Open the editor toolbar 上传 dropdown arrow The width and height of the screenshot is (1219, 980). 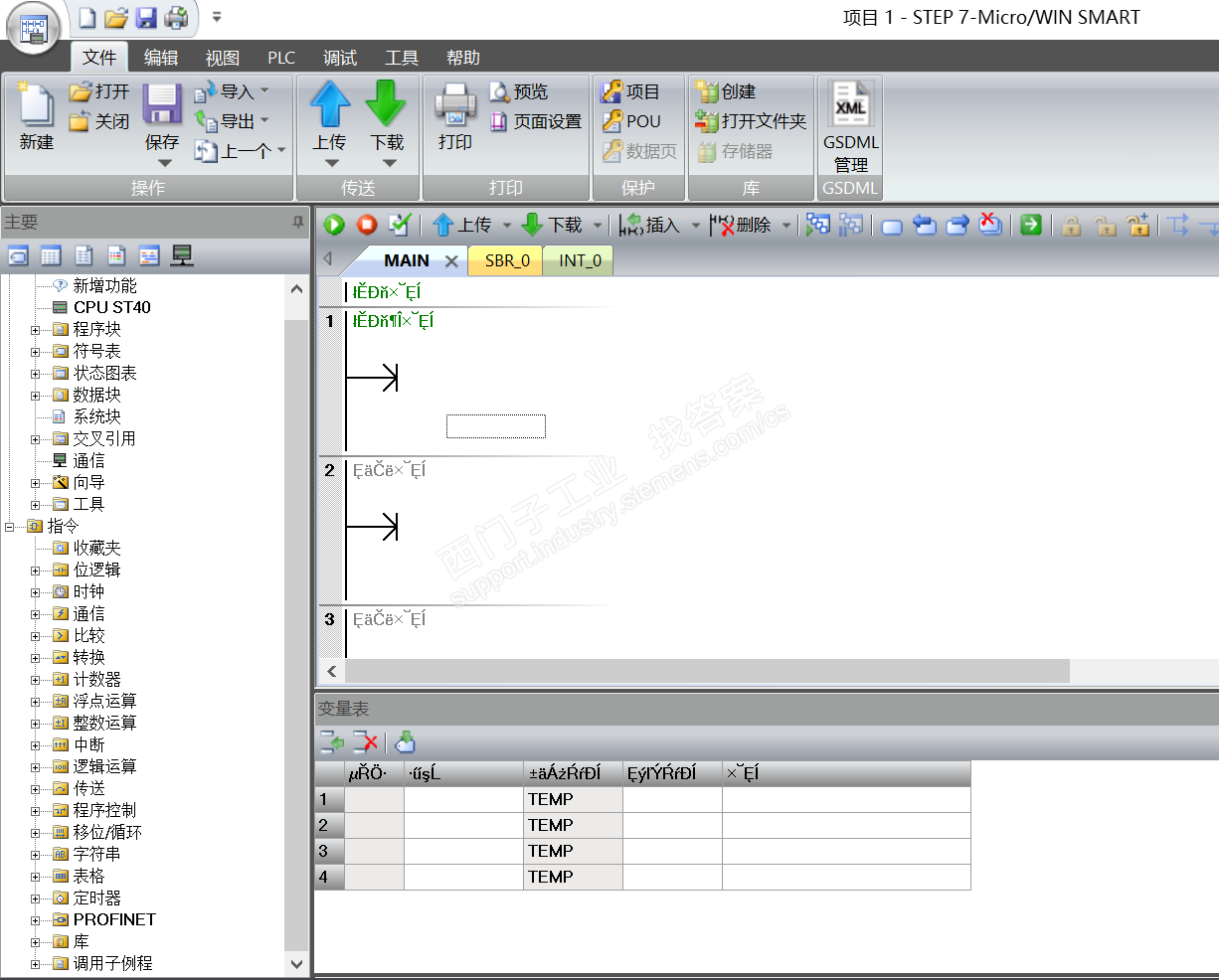click(x=506, y=226)
